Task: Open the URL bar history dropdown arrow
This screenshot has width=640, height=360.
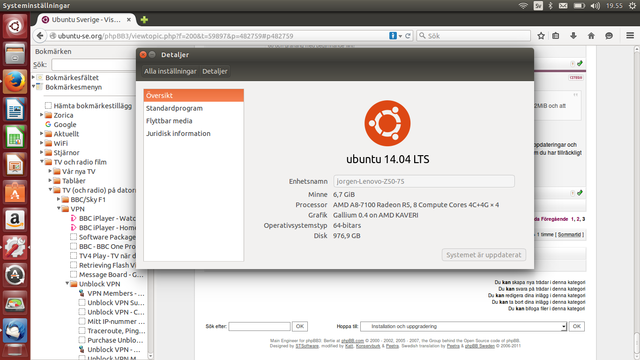Action: pyautogui.click(x=400, y=36)
